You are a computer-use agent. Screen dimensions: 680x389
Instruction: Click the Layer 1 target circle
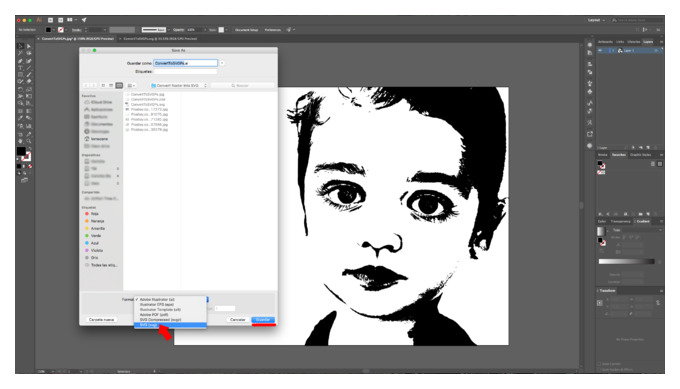click(656, 51)
